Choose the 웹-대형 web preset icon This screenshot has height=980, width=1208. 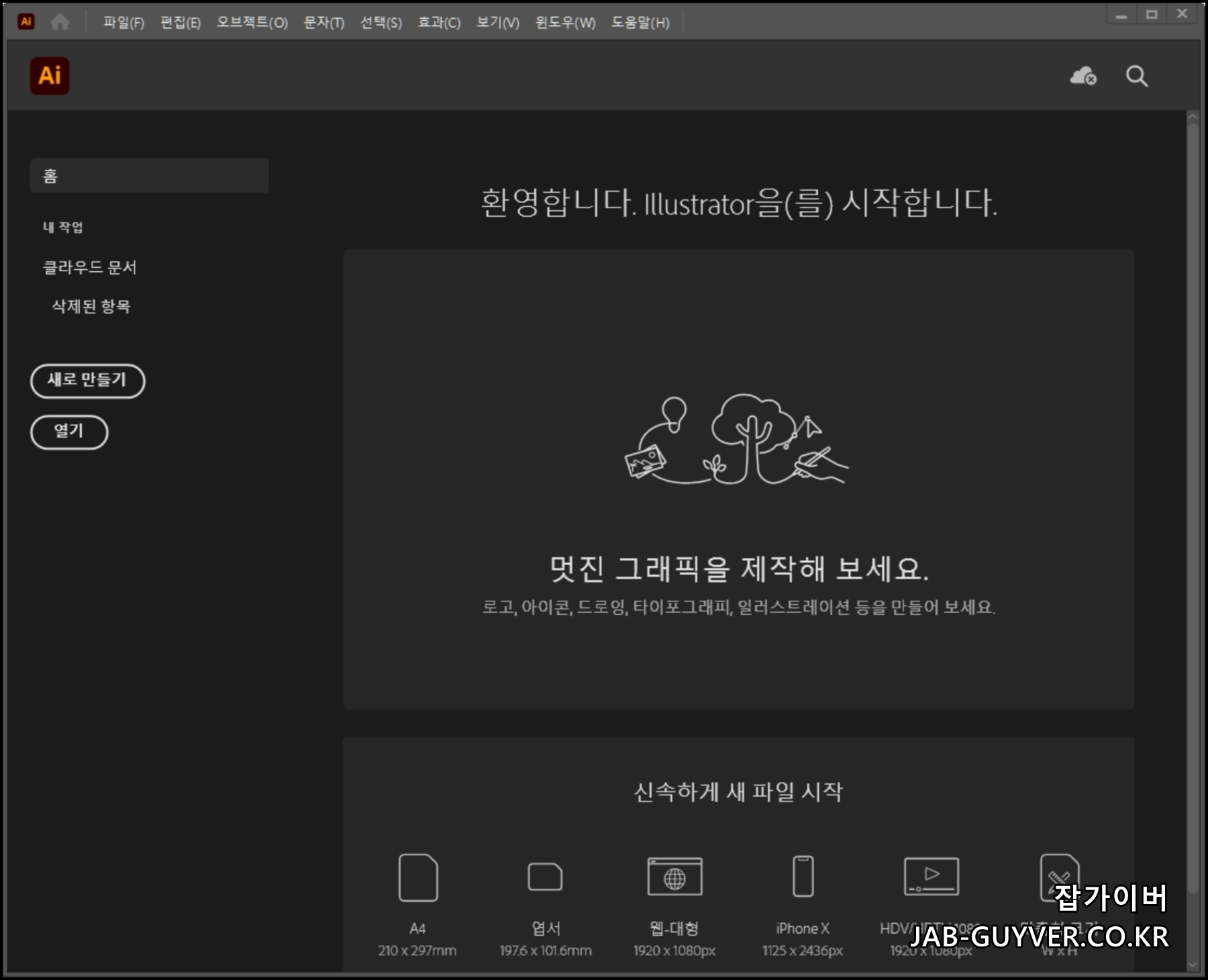(x=674, y=877)
